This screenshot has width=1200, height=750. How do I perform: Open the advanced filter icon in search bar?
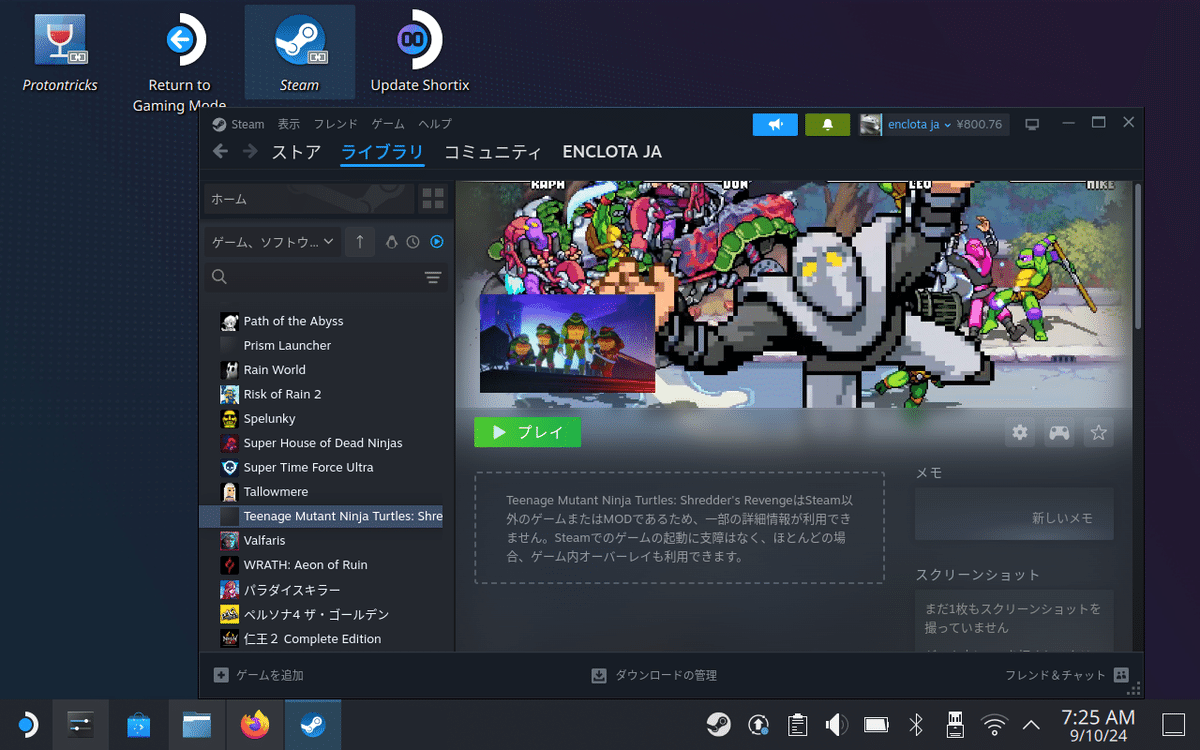coord(433,277)
